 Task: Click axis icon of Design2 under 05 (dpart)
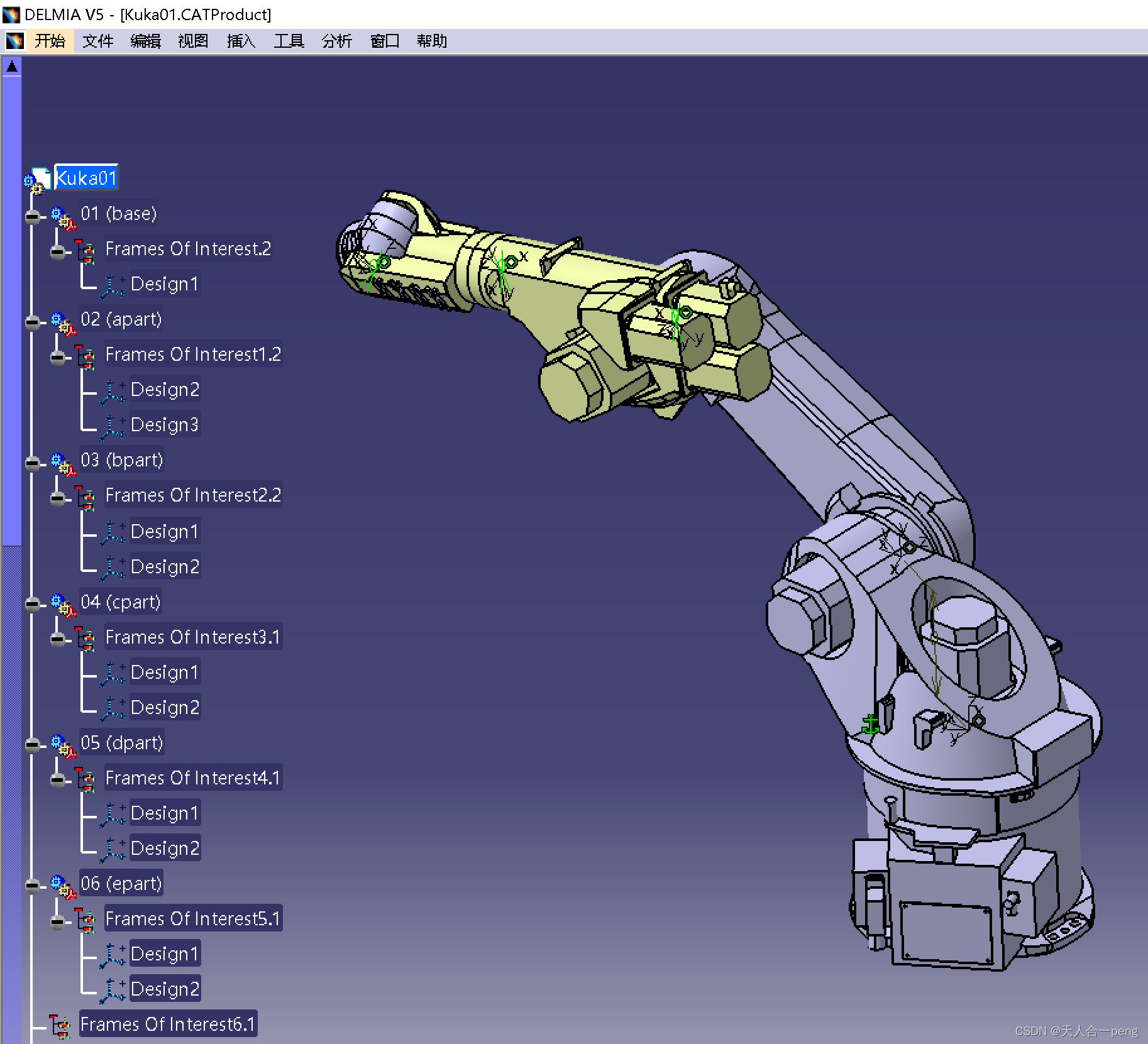click(113, 850)
